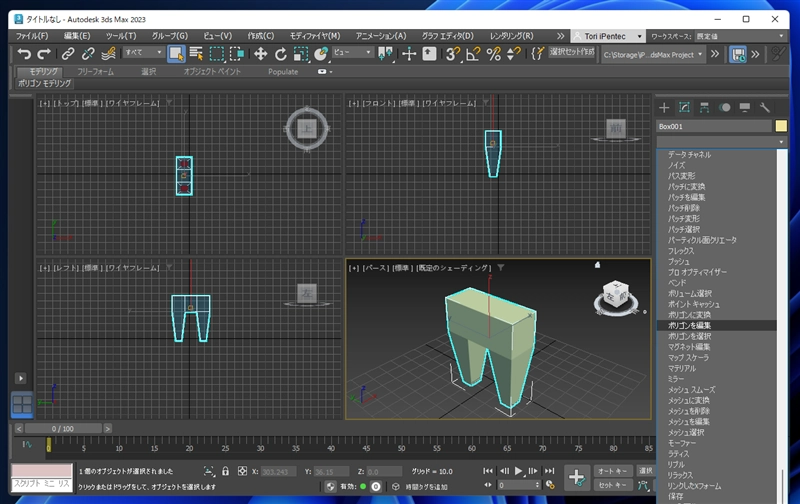Toggle the Spinner Snap button
Viewport: 800px width, 504px height.
coord(513,54)
